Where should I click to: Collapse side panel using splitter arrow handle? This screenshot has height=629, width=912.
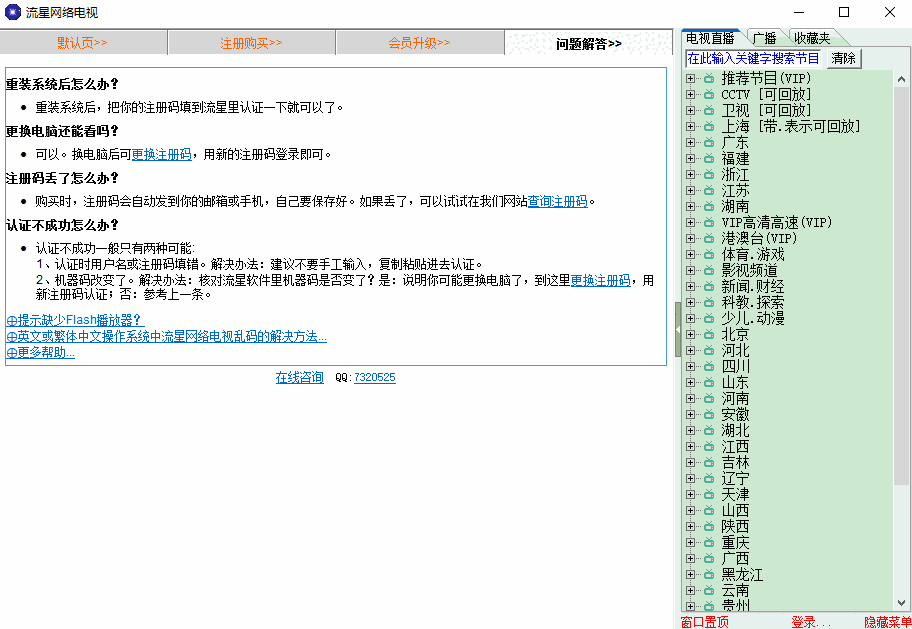pyautogui.click(x=677, y=329)
